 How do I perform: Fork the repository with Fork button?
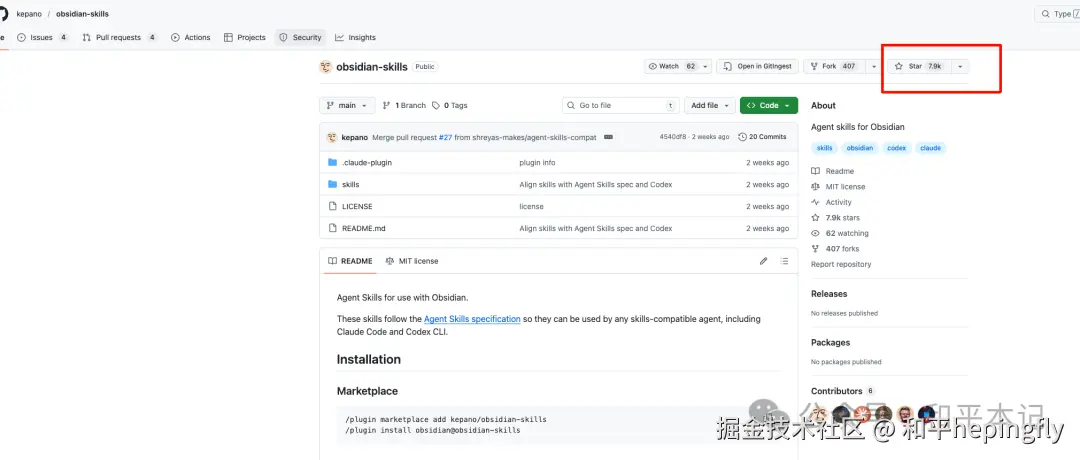point(833,66)
